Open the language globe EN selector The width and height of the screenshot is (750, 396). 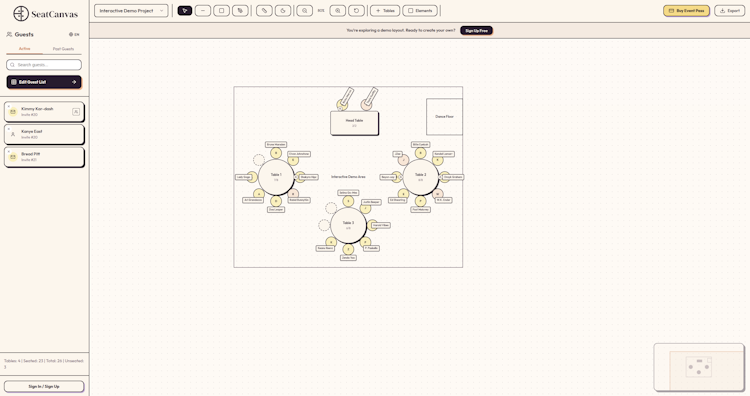[x=74, y=34]
